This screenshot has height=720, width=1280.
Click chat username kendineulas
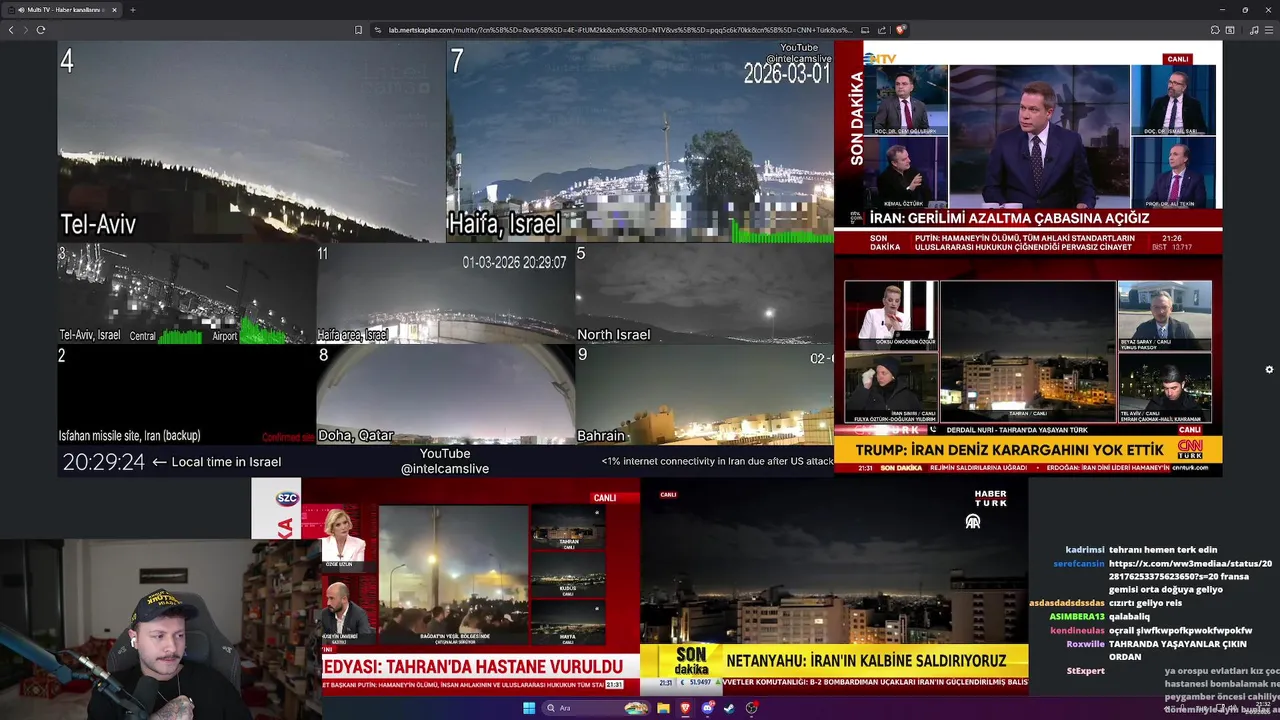click(1077, 631)
